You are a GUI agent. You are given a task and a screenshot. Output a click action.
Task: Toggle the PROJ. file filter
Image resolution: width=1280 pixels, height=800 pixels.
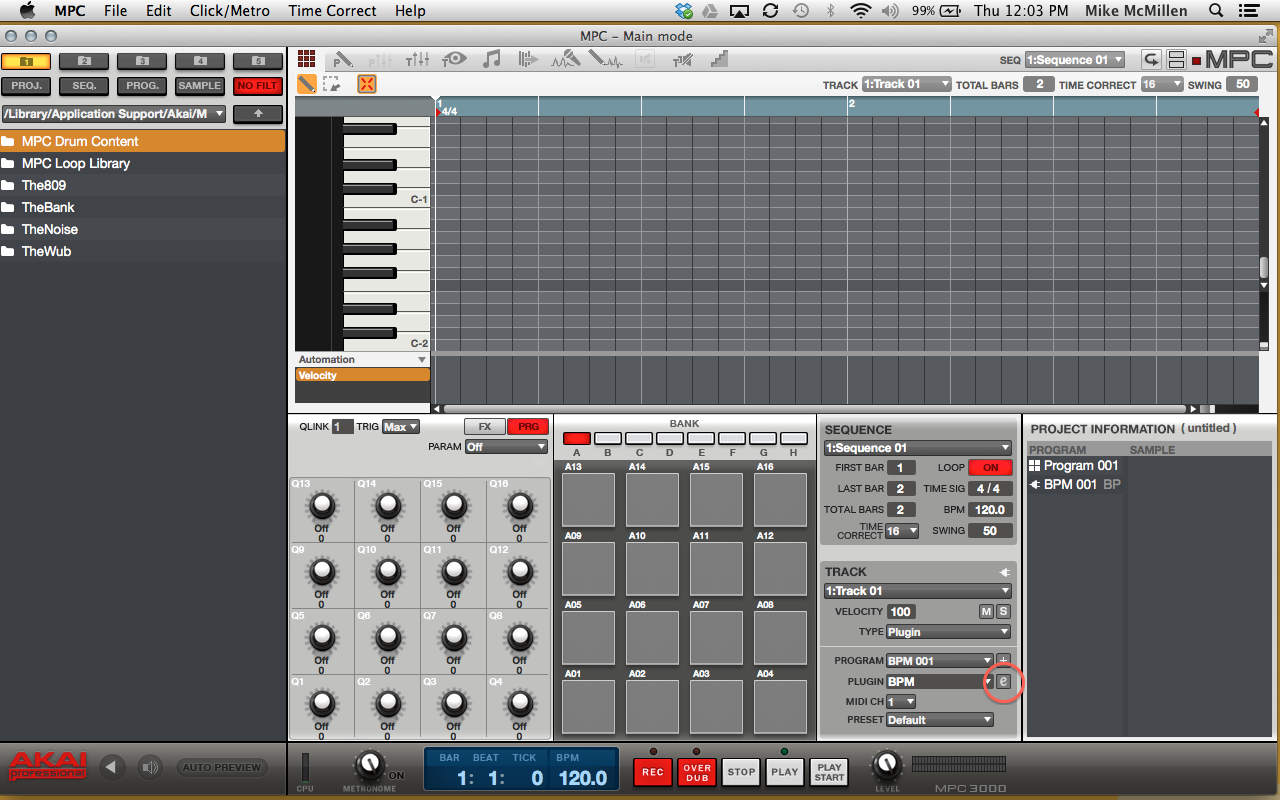(x=26, y=86)
